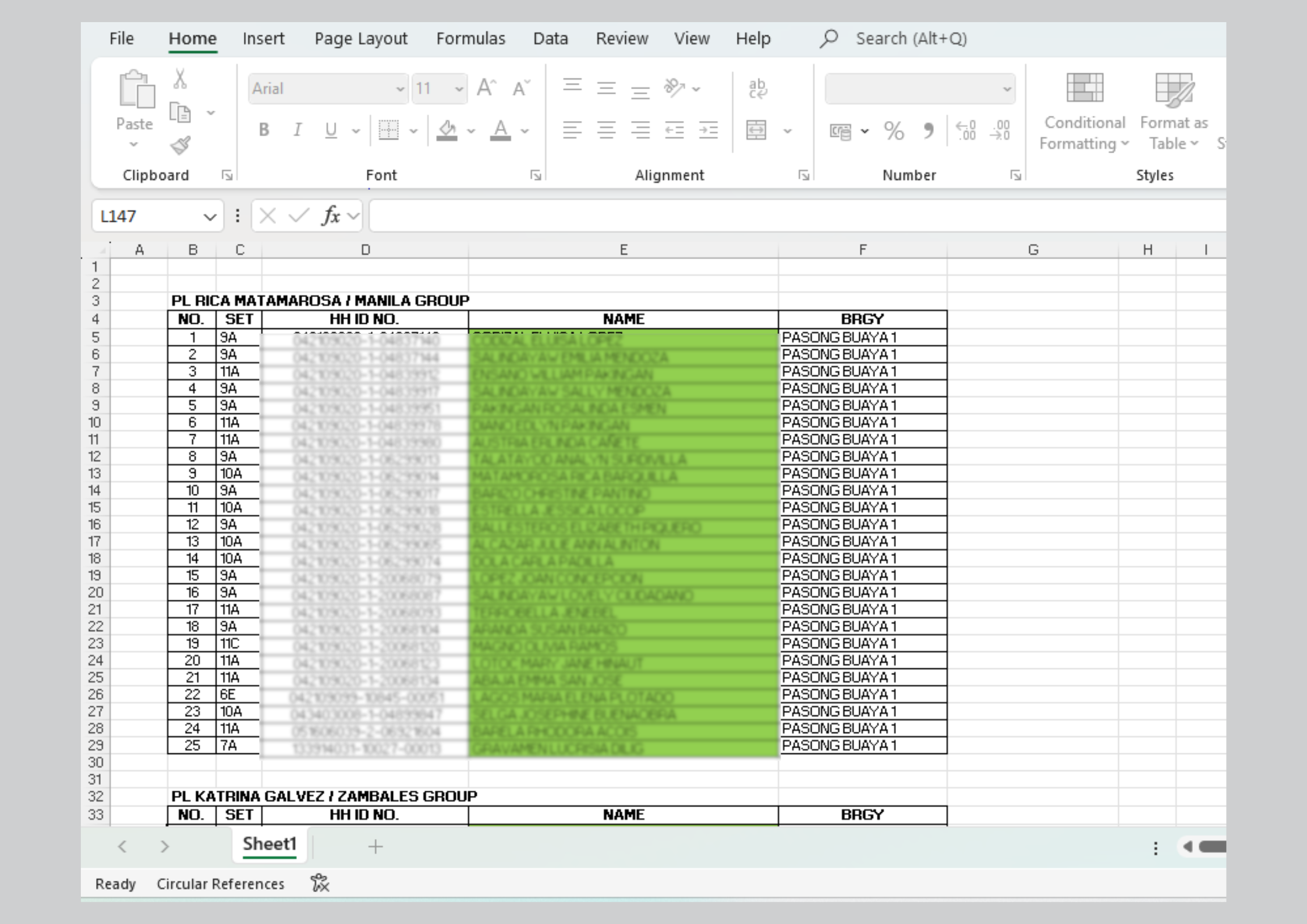
Task: Confirm entry with the checkmark button
Action: [x=299, y=216]
